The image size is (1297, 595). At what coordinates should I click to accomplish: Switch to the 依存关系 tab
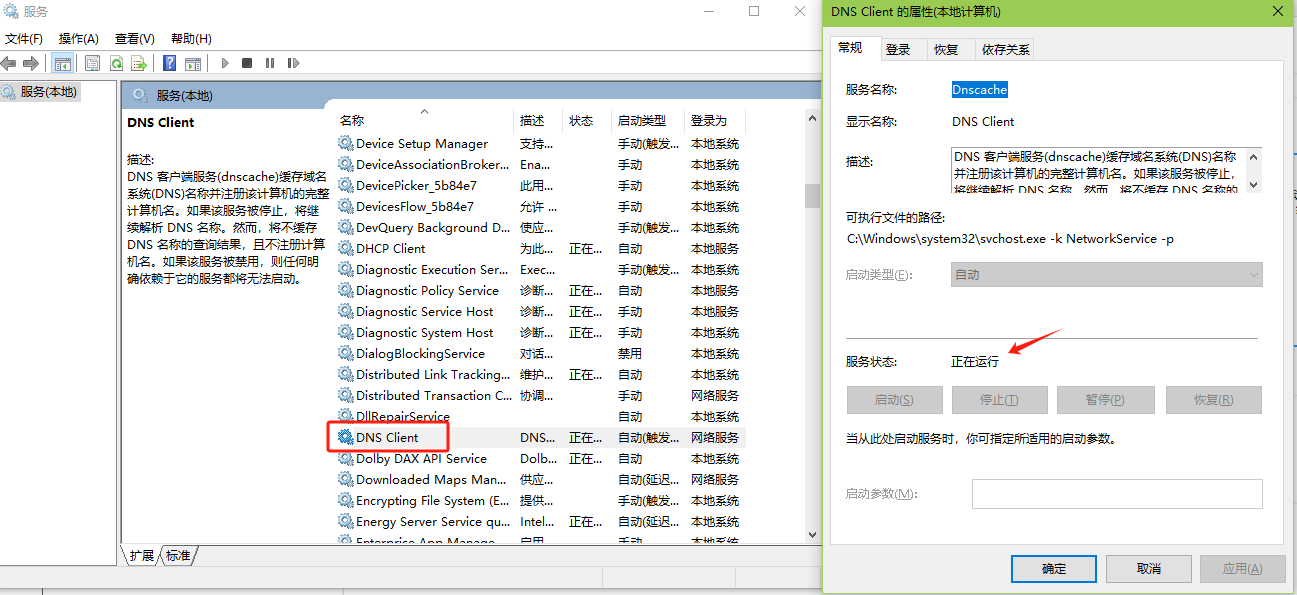[x=1005, y=49]
